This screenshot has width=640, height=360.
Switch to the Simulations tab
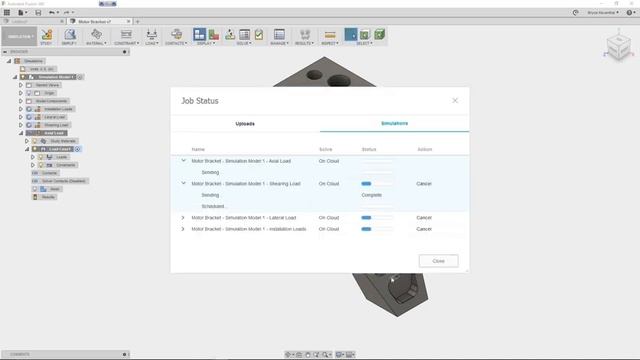coord(394,123)
